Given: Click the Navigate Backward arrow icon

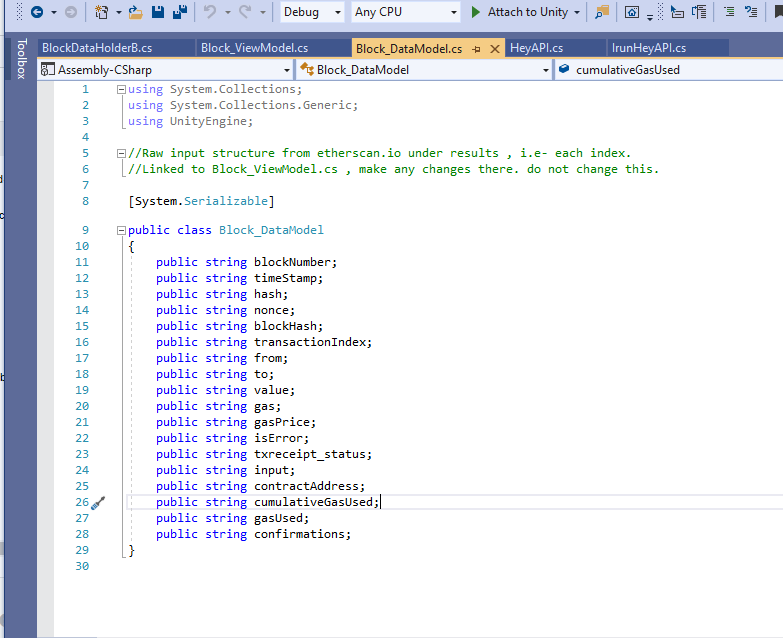Looking at the screenshot, I should tap(37, 12).
